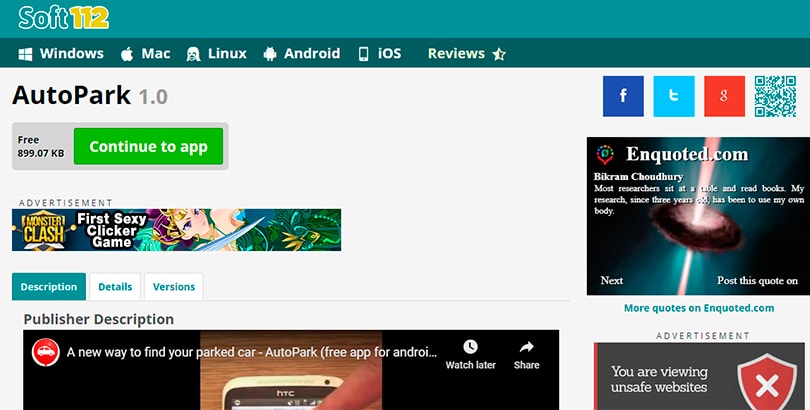Image resolution: width=810 pixels, height=410 pixels.
Task: Click the Enquoted.com logo icon
Action: click(605, 154)
